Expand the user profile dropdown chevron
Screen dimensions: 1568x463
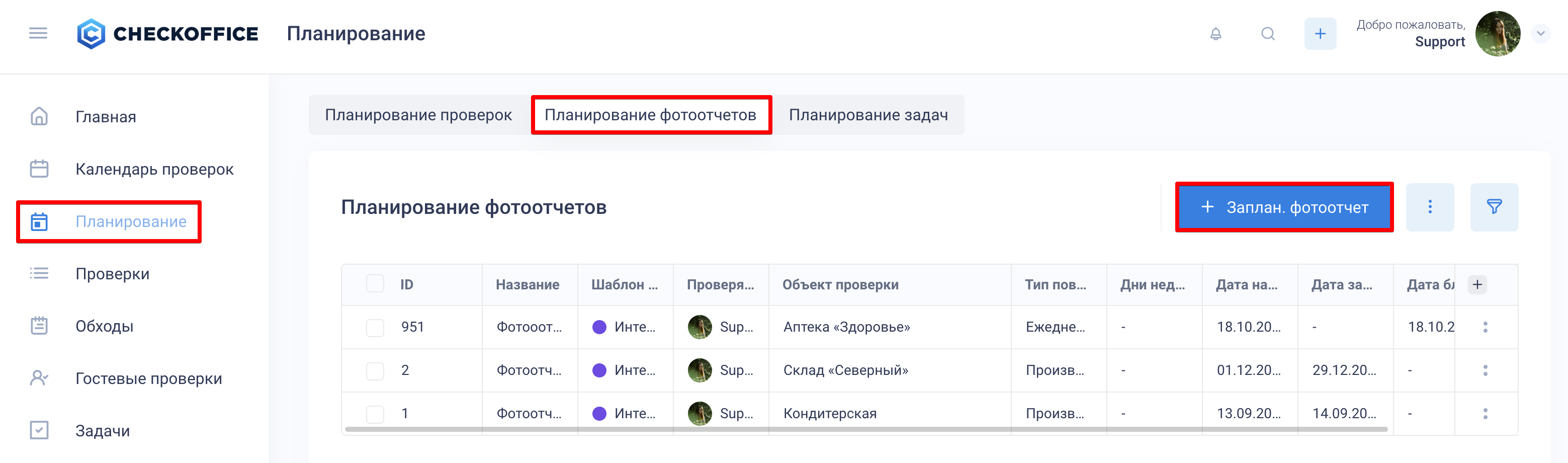coord(1540,34)
